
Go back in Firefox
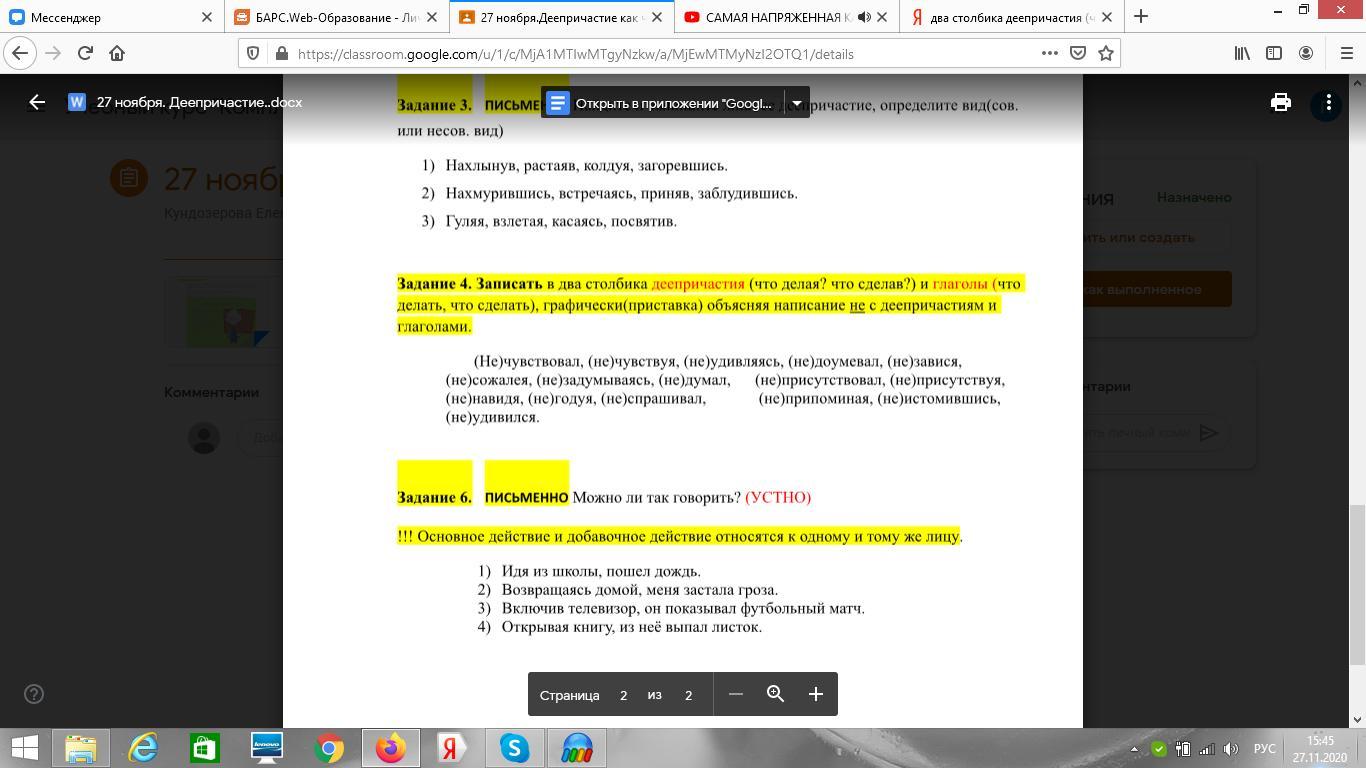click(20, 53)
